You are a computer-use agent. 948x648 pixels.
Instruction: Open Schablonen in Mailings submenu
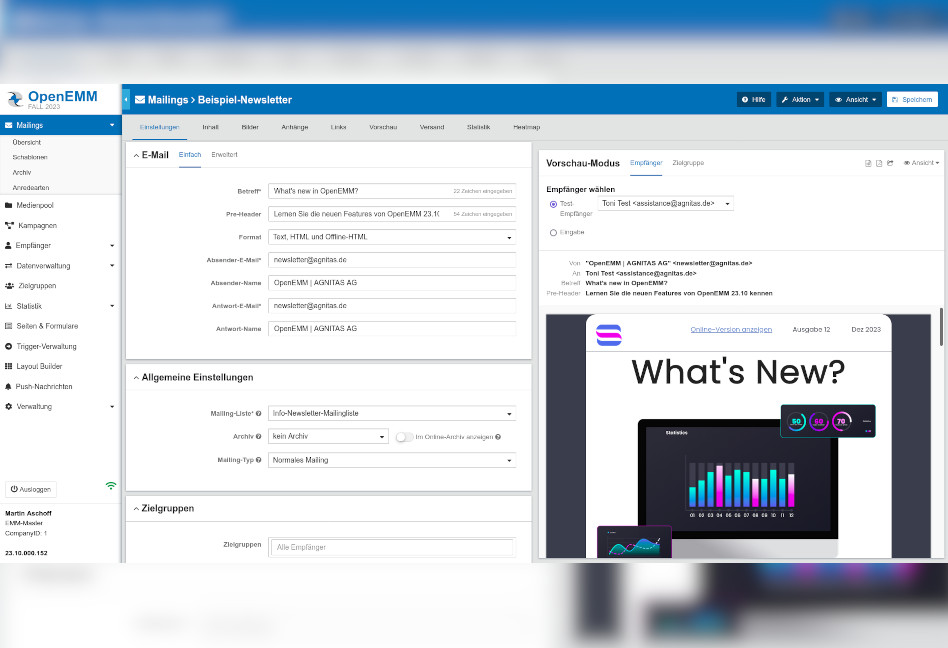coord(30,157)
